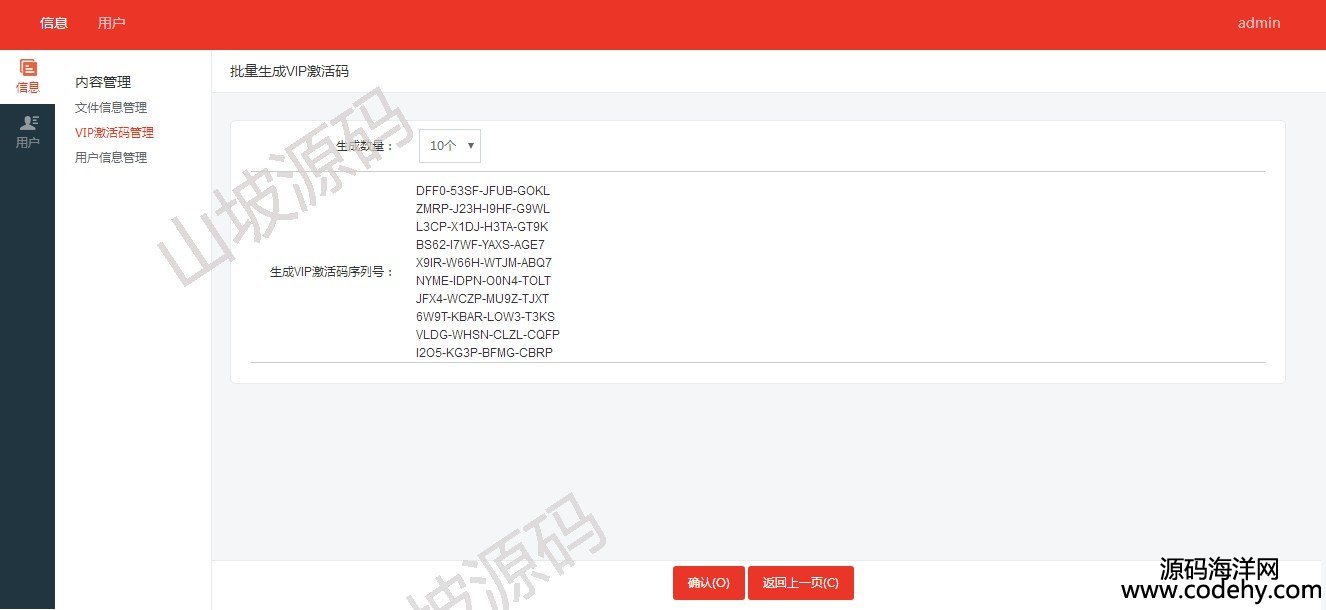Expand the 生成数量 dropdown showing 10个
The width and height of the screenshot is (1326, 610).
449,145
